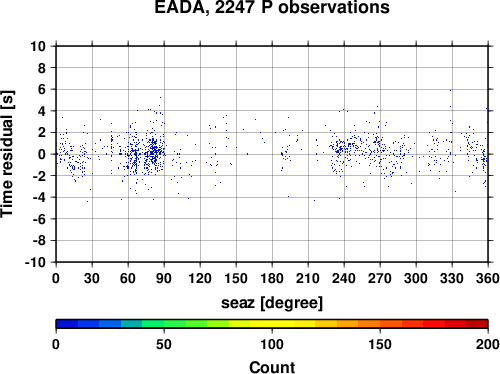Select the orange colorbar segment near 150
500x374 pixels.
click(x=369, y=324)
